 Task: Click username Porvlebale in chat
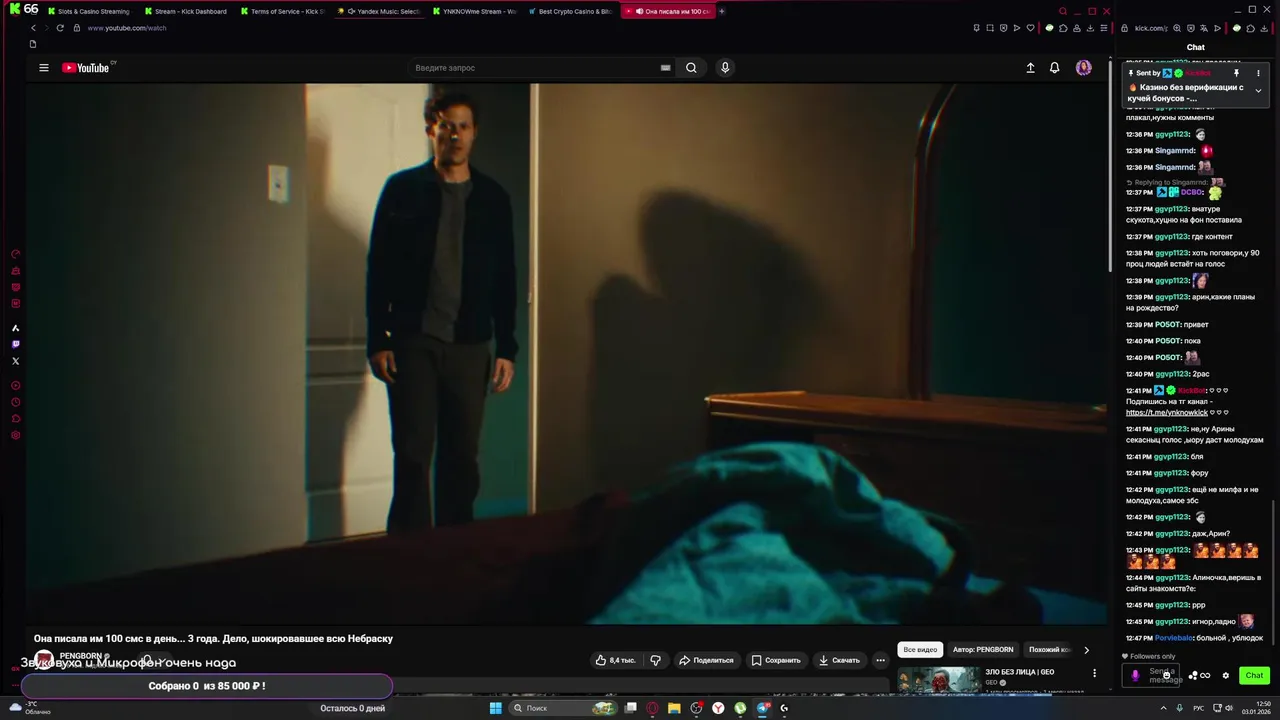pyautogui.click(x=1174, y=638)
